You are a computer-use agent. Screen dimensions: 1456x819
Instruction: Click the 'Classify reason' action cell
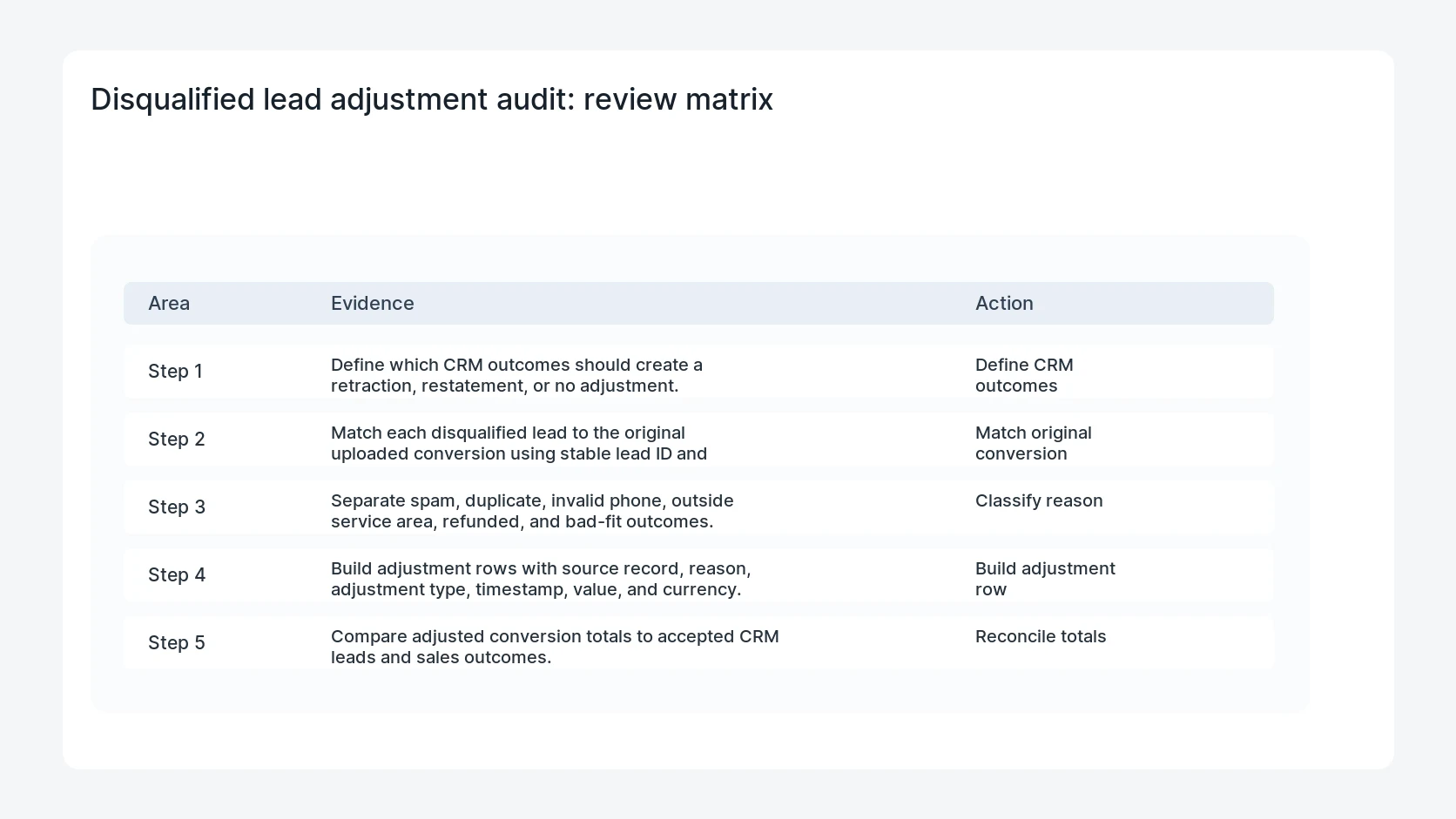click(1039, 500)
